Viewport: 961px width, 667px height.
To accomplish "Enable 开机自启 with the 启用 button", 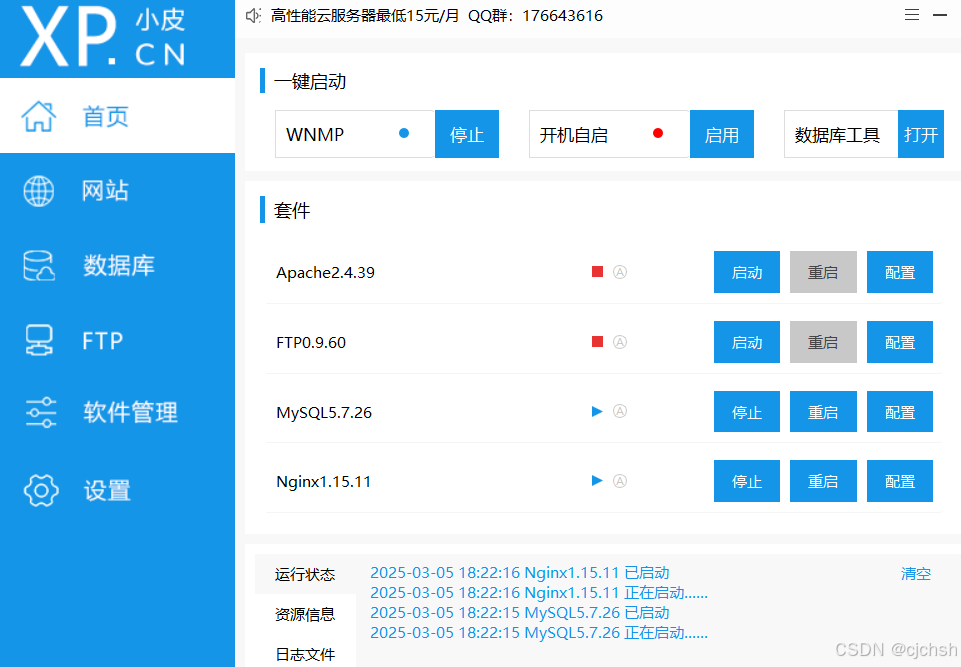I will (x=721, y=134).
